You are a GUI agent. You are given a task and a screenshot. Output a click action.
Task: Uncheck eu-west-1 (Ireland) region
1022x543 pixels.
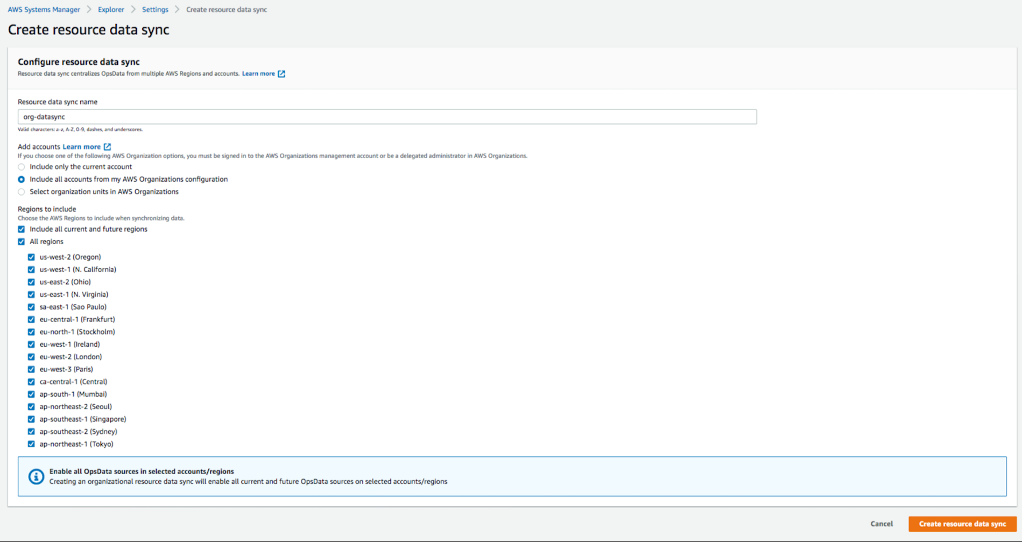pos(31,344)
